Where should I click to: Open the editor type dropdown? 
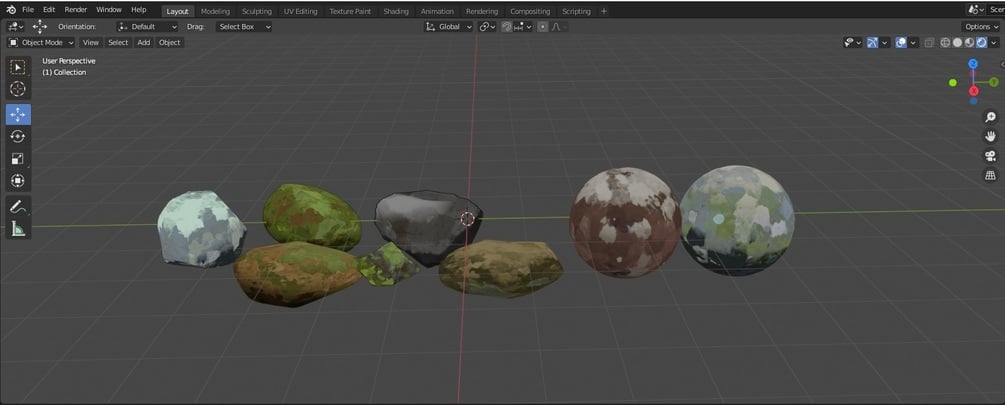click(x=15, y=26)
